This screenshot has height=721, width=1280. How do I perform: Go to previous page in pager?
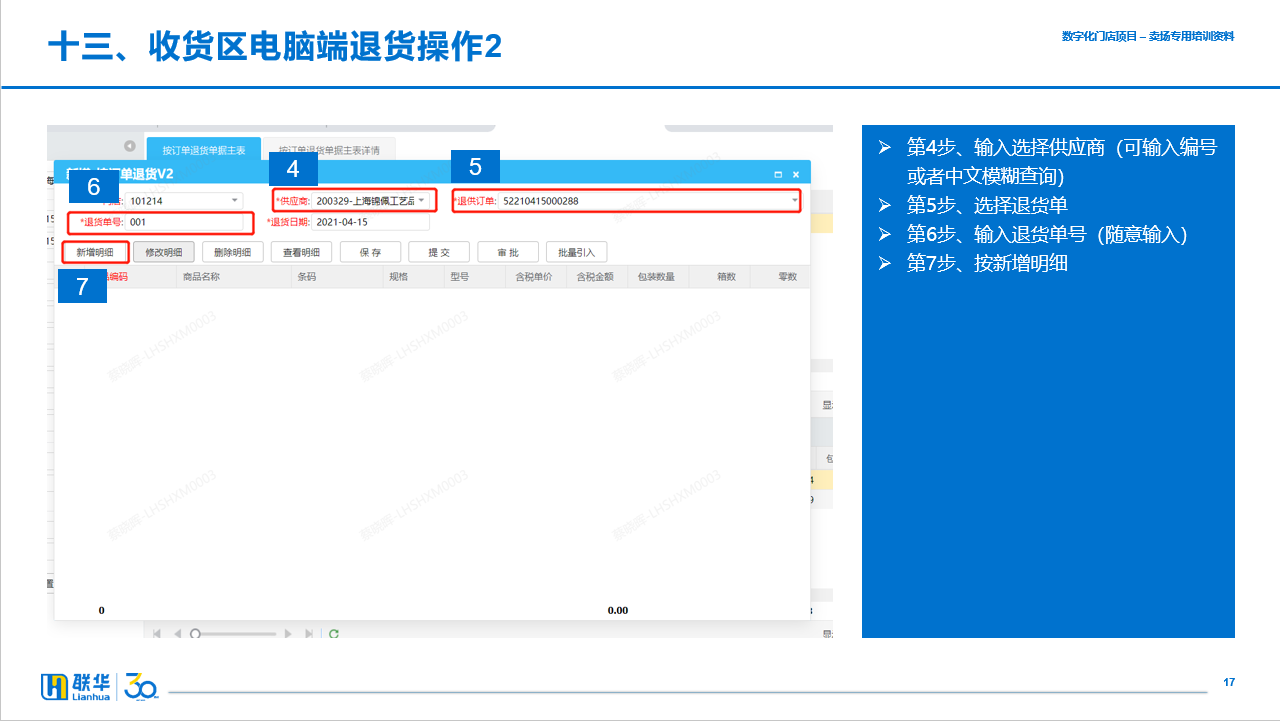[x=177, y=633]
